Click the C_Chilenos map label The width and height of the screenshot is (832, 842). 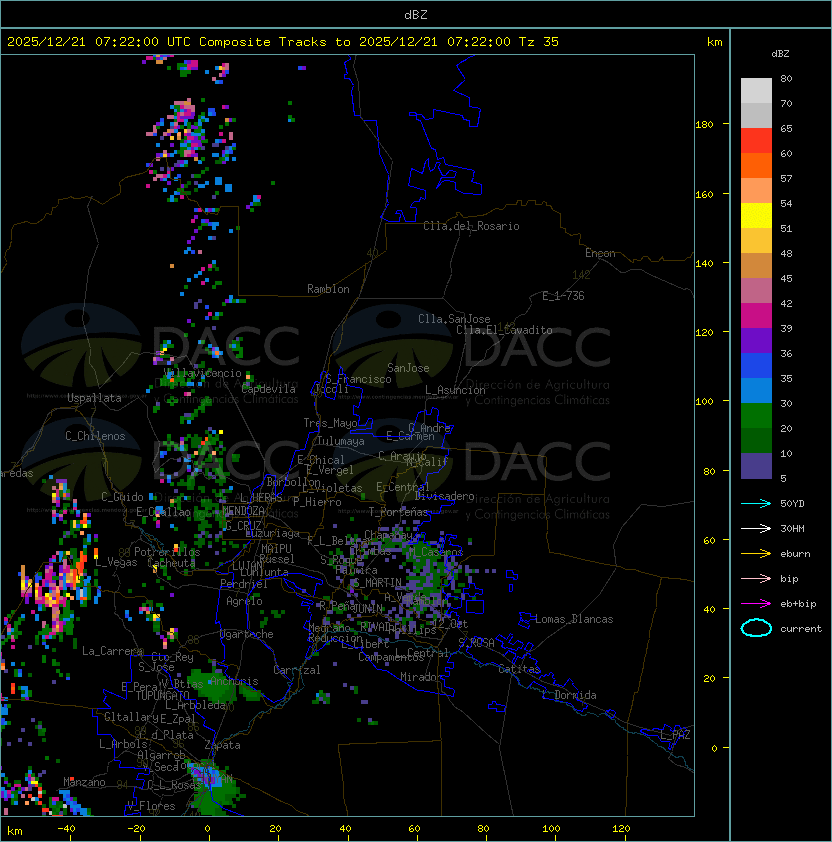pyautogui.click(x=95, y=436)
